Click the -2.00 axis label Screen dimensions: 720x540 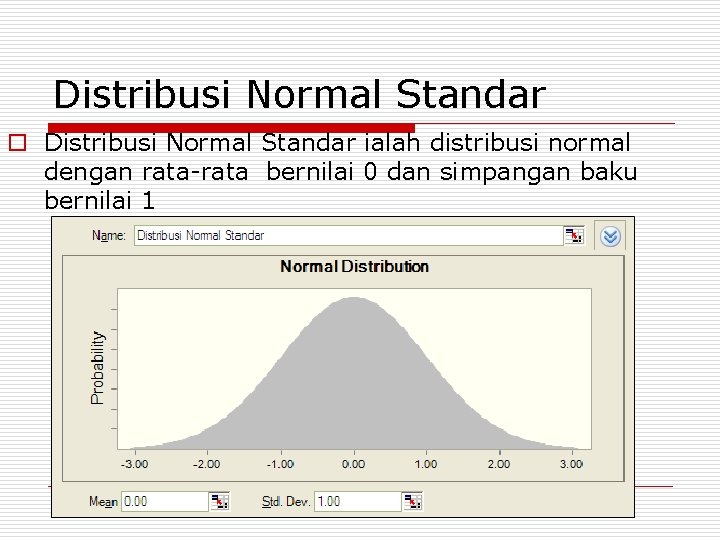click(x=207, y=464)
